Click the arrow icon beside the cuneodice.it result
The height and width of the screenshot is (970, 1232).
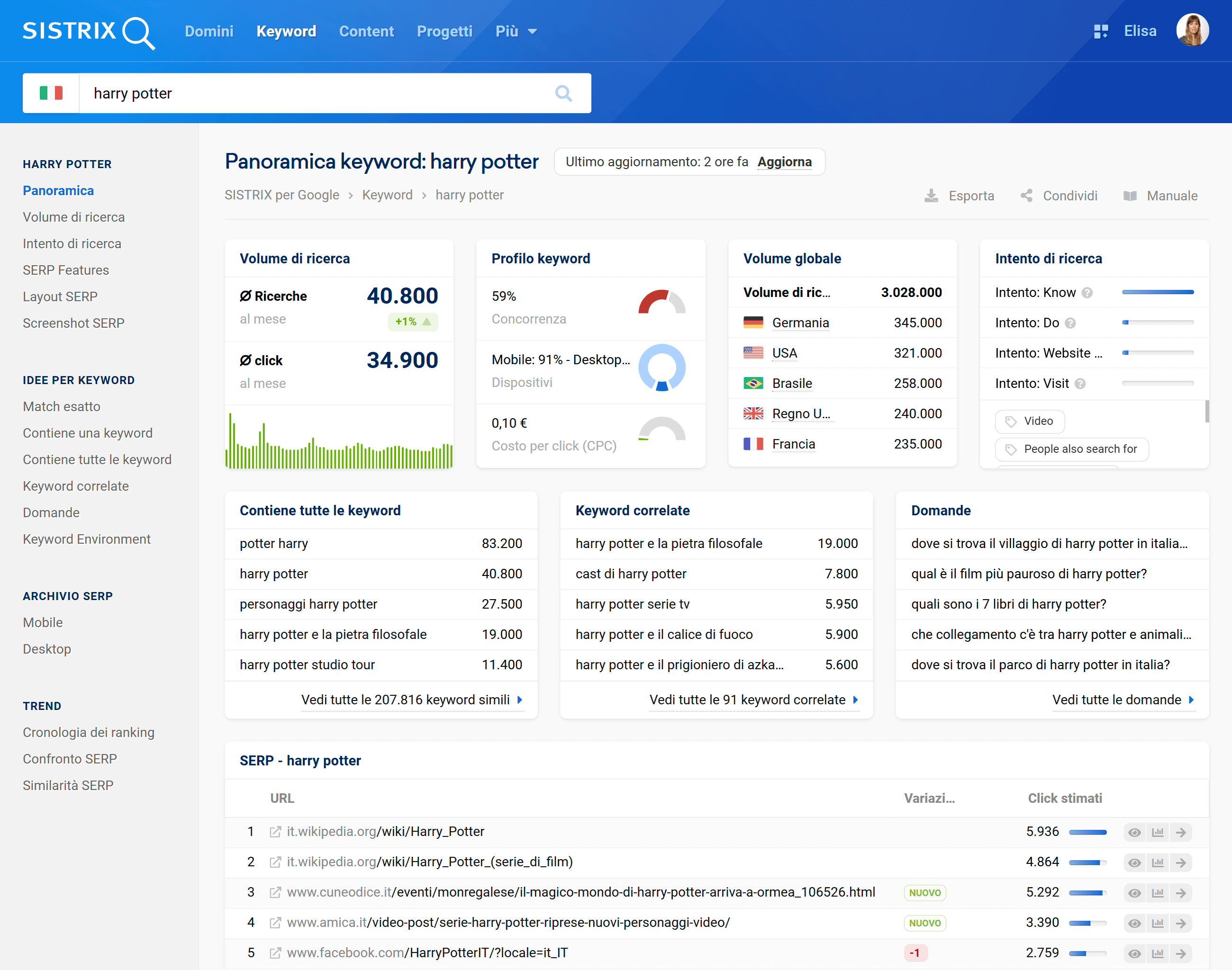click(1181, 892)
